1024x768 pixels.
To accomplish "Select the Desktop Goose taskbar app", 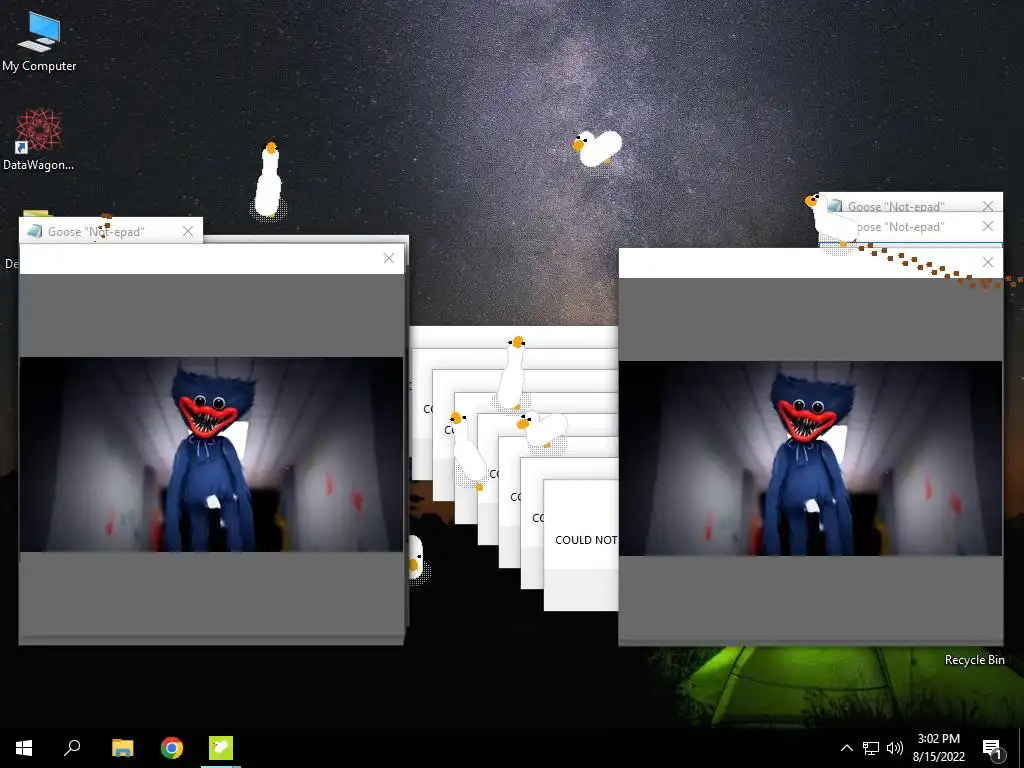I will point(221,748).
